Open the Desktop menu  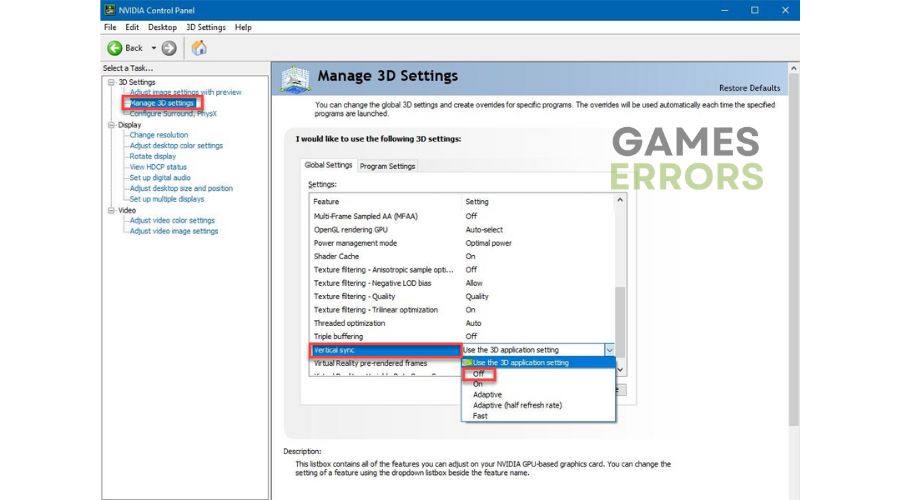162,27
